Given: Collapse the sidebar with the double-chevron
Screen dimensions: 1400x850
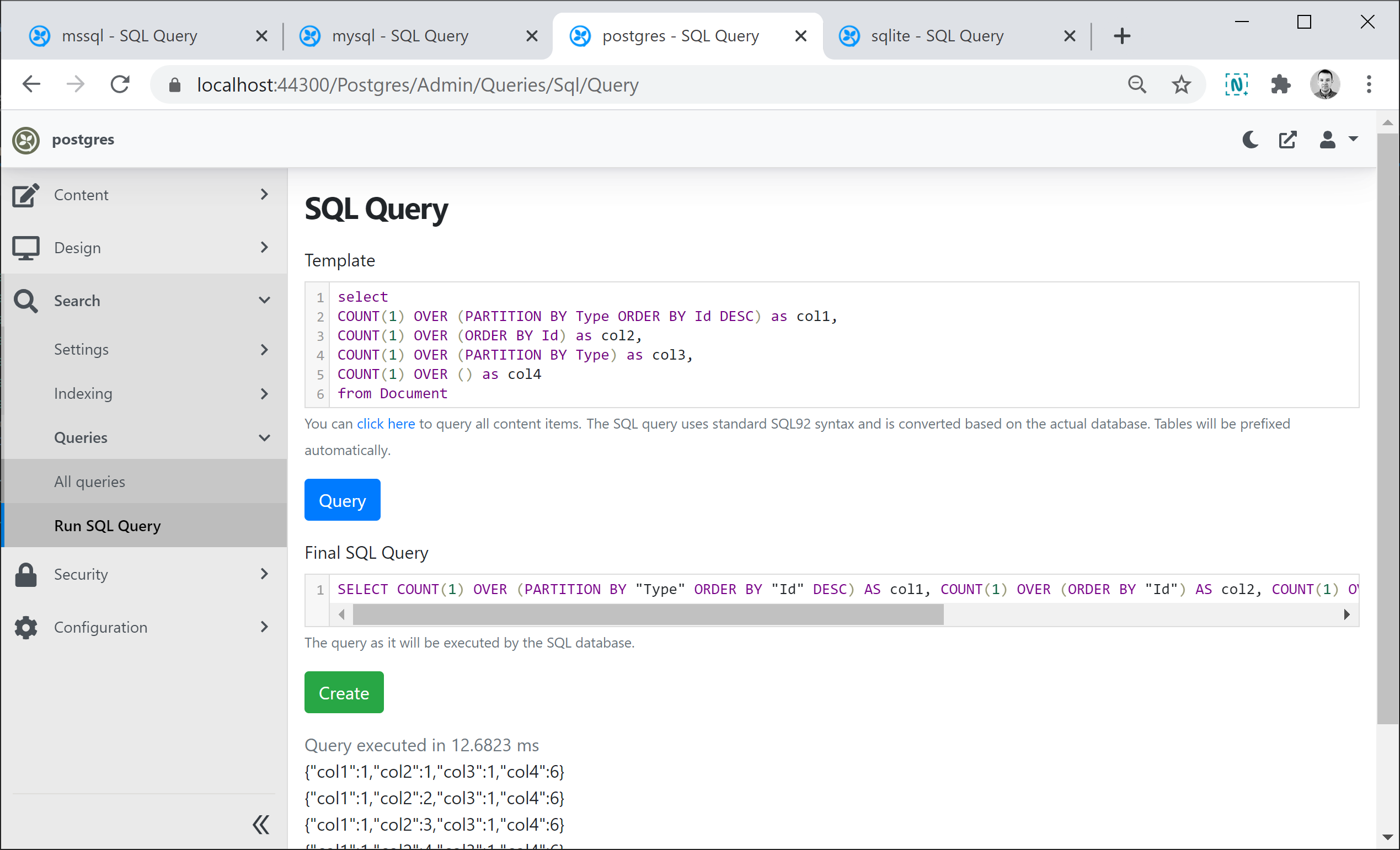Looking at the screenshot, I should click(261, 824).
